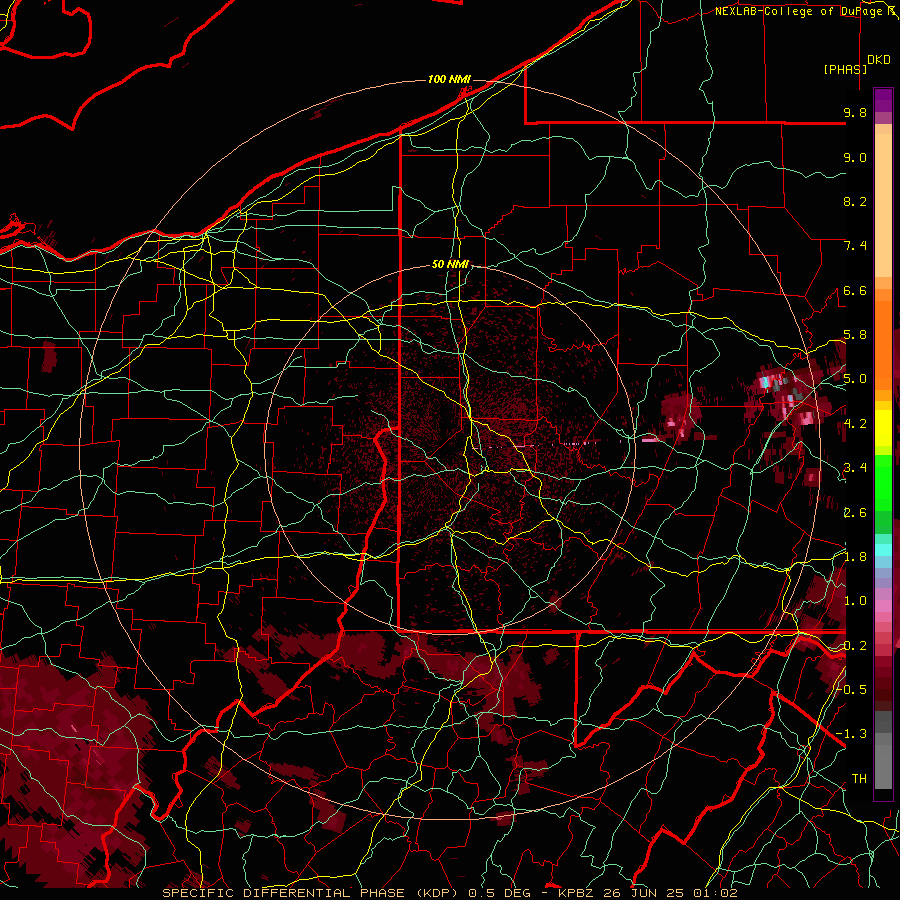Screen dimensions: 900x900
Task: Click the 8.2 scale value
Action: (855, 201)
